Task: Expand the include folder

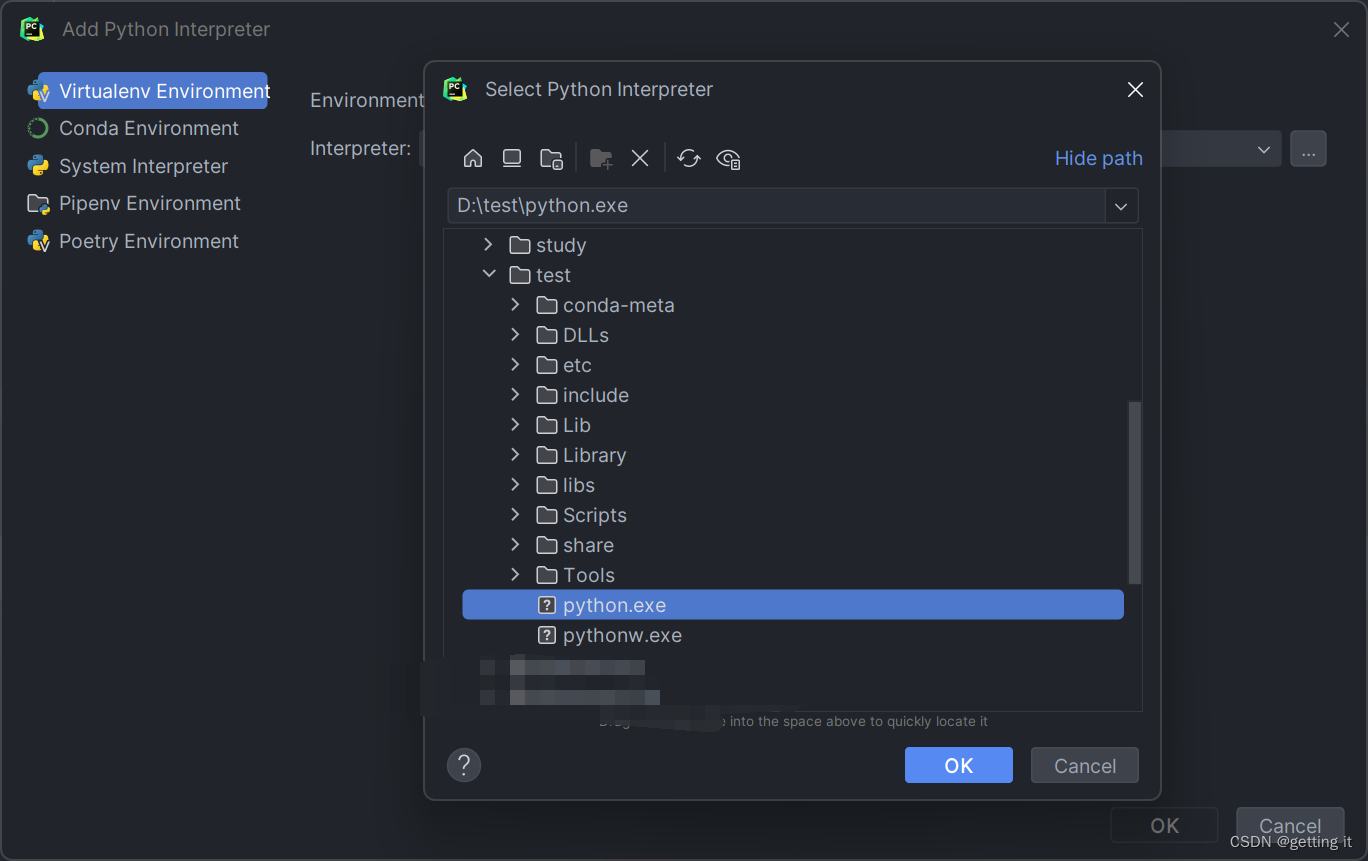Action: [515, 395]
